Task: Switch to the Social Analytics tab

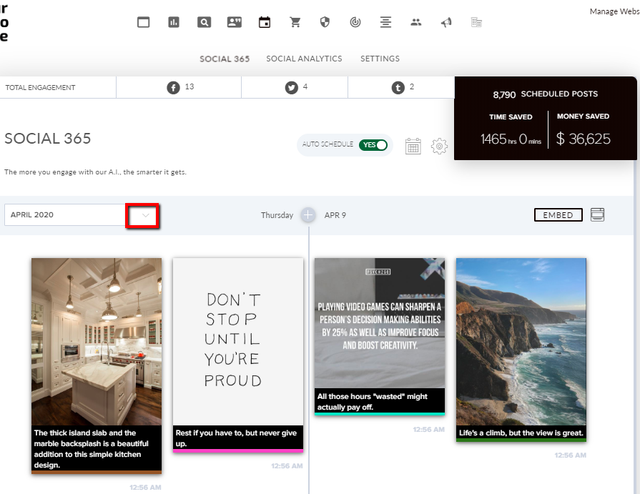Action: click(304, 59)
